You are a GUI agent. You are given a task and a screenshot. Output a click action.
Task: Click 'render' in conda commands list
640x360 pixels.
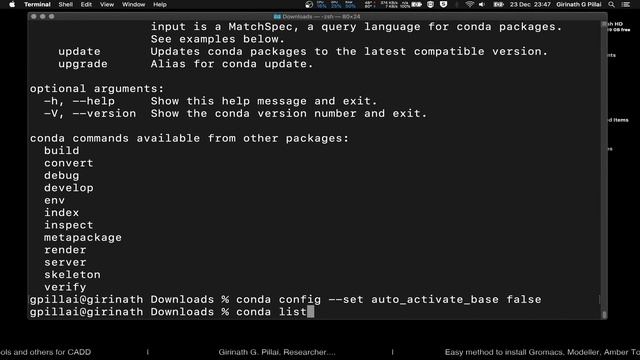pyautogui.click(x=65, y=250)
